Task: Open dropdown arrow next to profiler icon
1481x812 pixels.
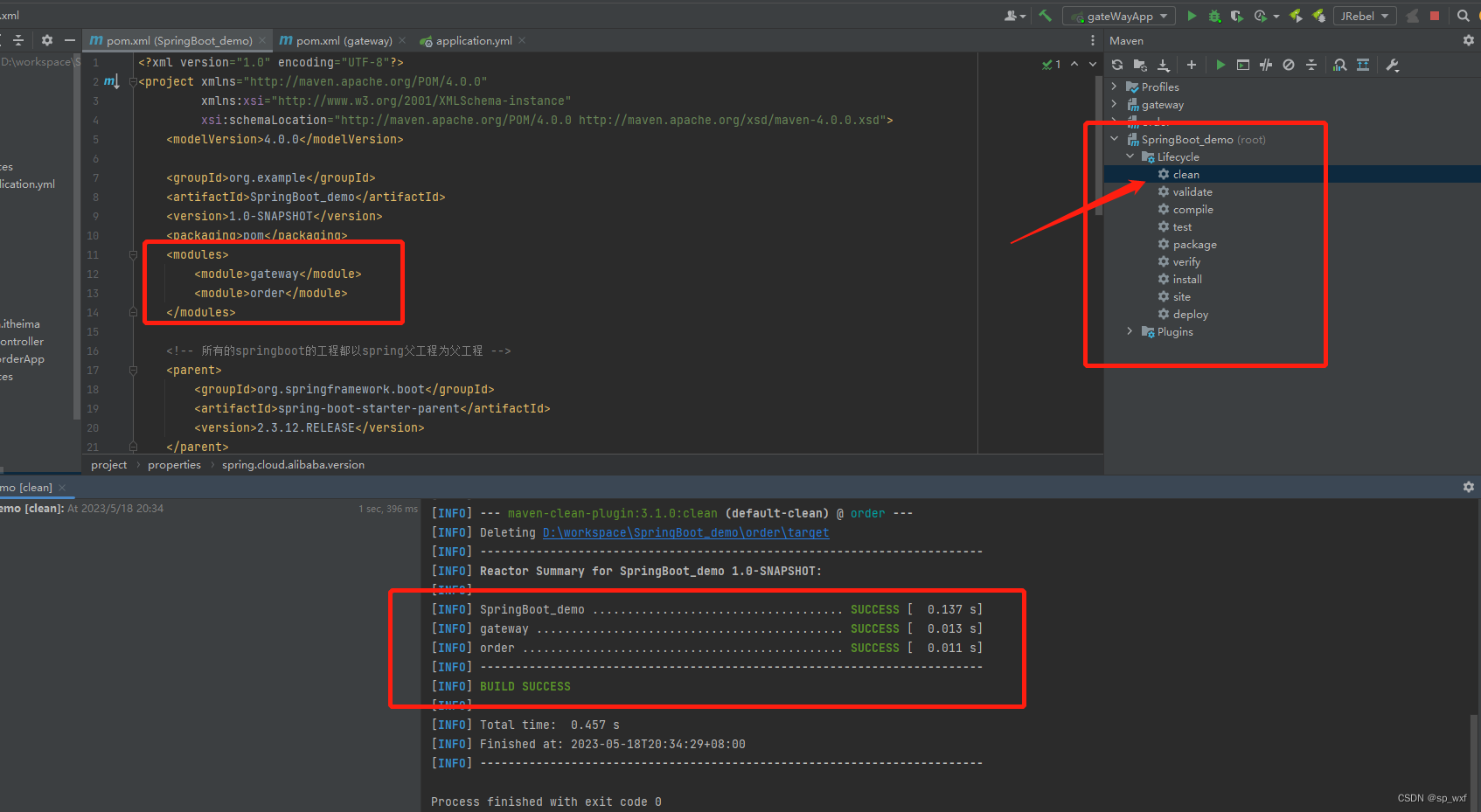Action: point(1276,17)
